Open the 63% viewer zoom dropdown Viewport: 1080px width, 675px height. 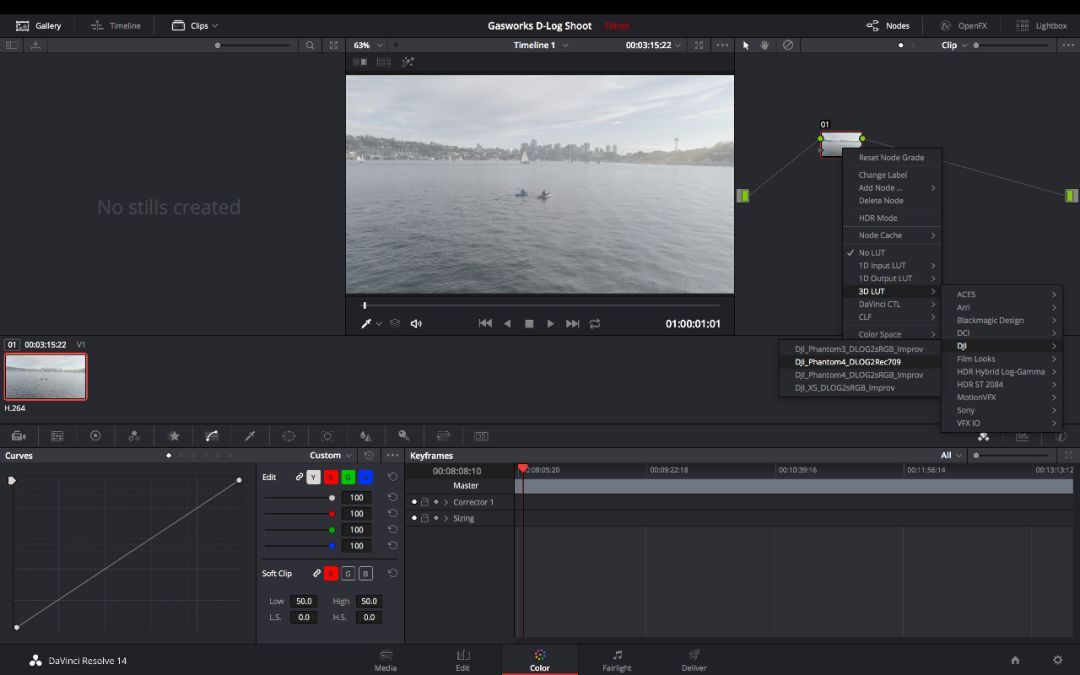tap(366, 45)
